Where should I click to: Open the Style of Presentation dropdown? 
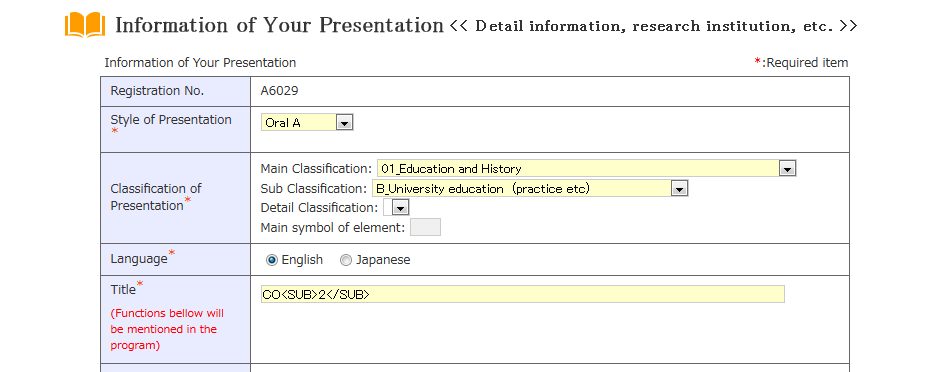pyautogui.click(x=307, y=122)
